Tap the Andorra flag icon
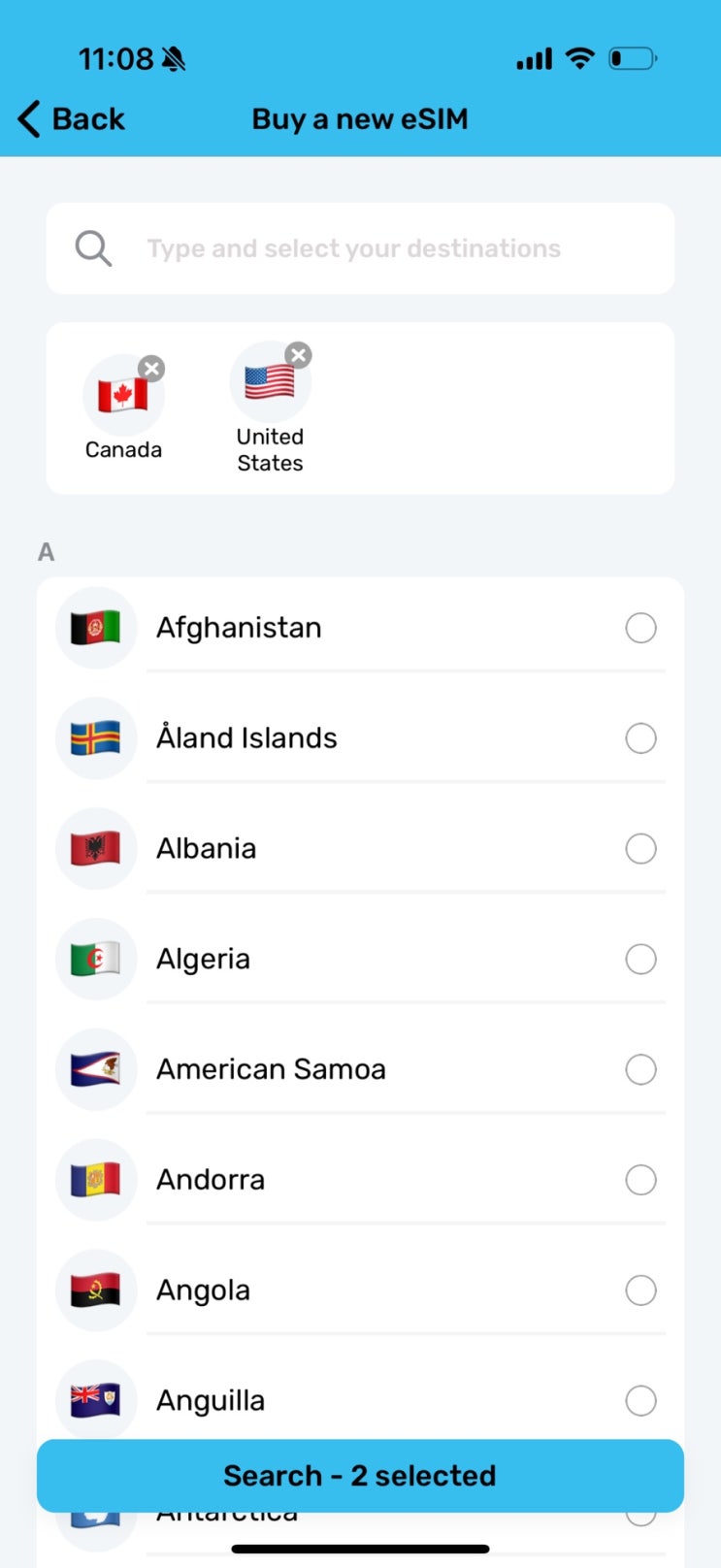721x1568 pixels. 96,1180
